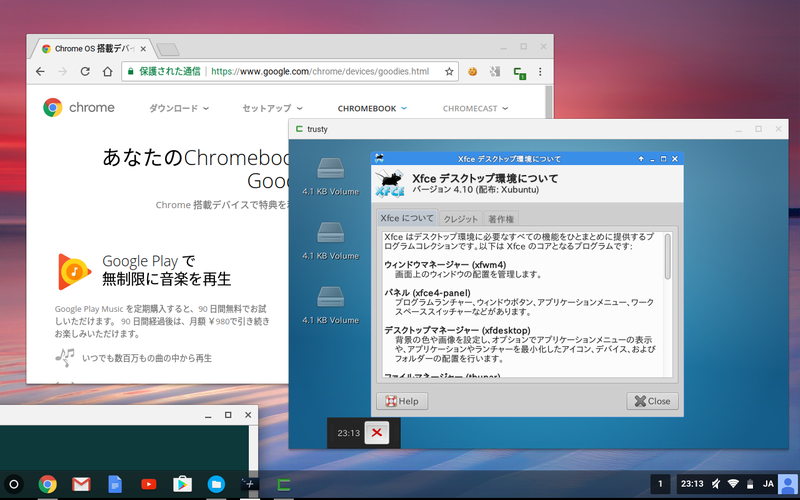The height and width of the screenshot is (500, 800).
Task: Click the Google Play Music icon
Action: pos(74,271)
